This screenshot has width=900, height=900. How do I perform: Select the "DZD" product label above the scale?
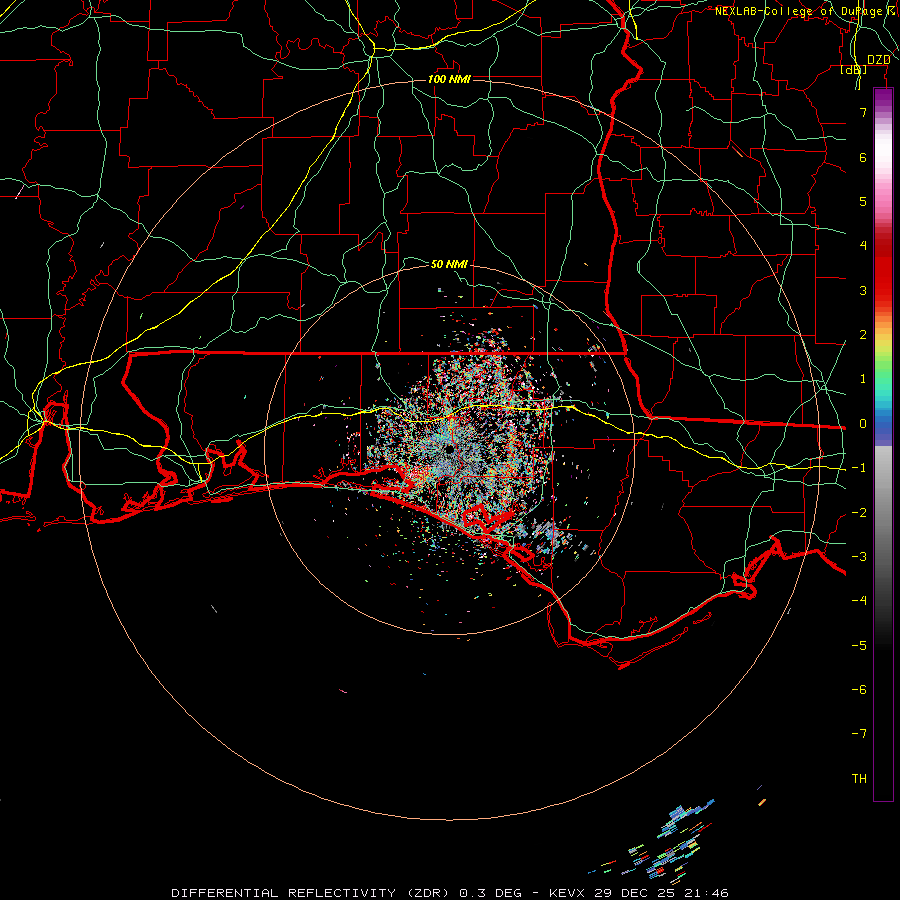click(878, 60)
